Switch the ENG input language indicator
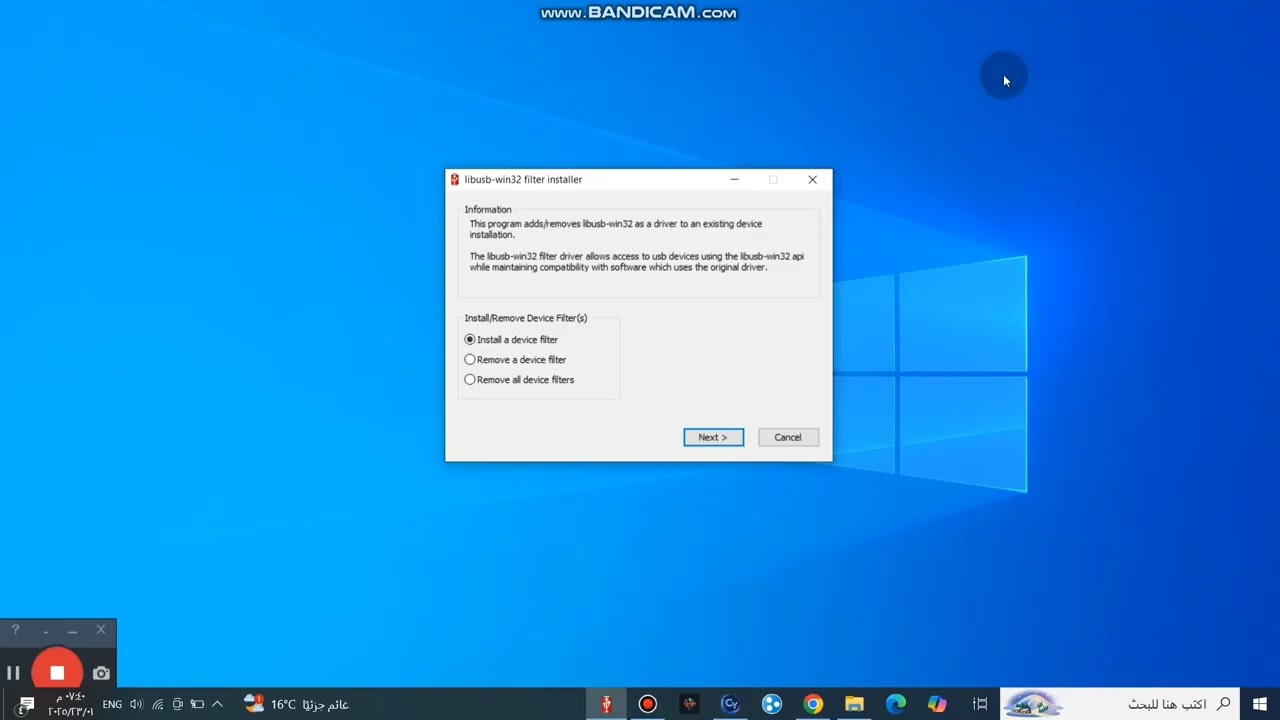Viewport: 1280px width, 720px height. click(112, 704)
